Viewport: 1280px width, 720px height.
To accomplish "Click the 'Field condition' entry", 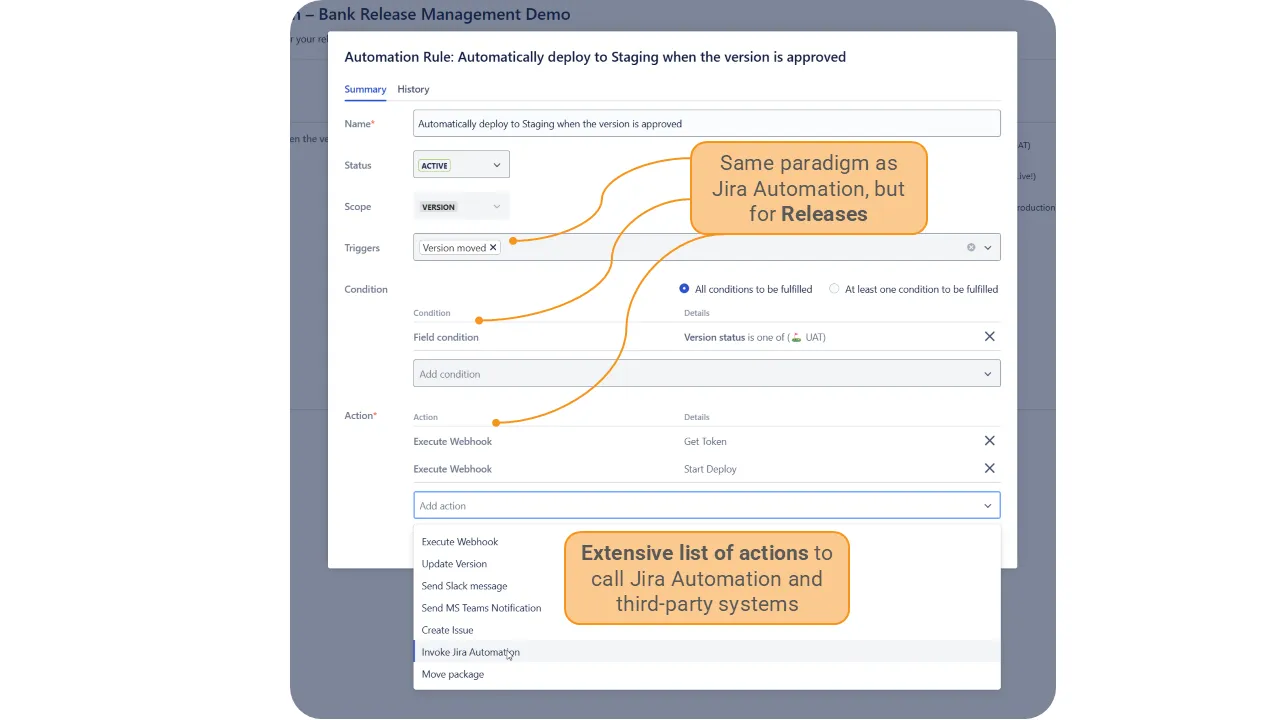I will tap(446, 337).
